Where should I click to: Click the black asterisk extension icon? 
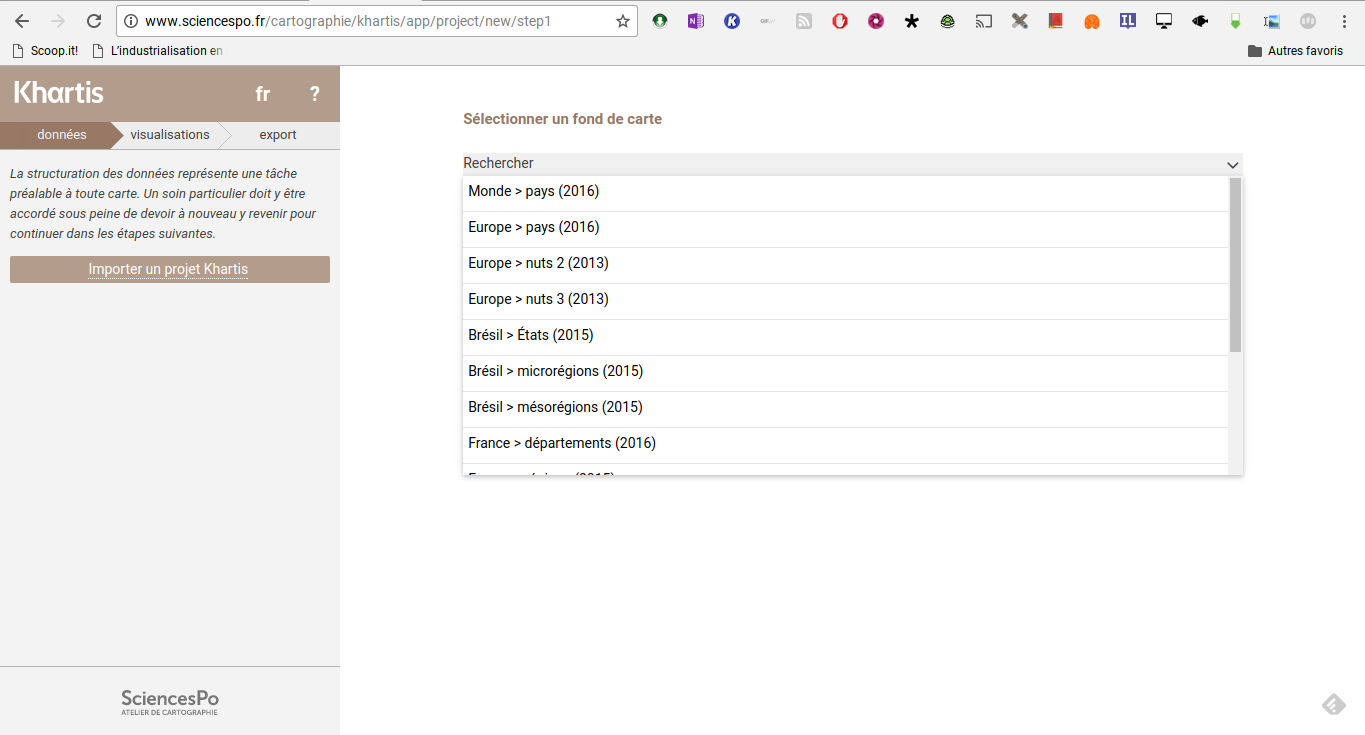coord(912,21)
